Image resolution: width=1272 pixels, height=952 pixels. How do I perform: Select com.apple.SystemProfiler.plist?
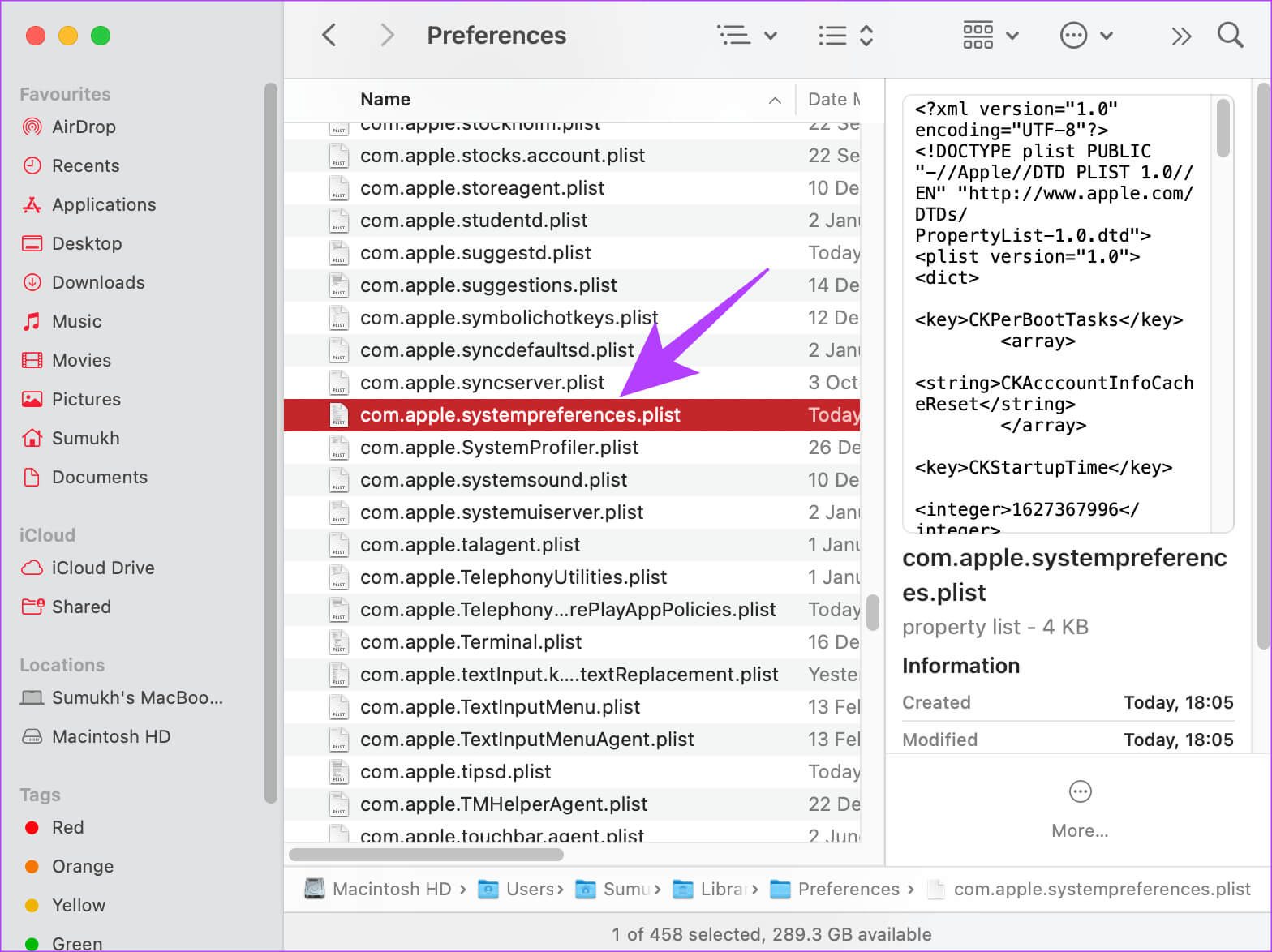coord(572,447)
